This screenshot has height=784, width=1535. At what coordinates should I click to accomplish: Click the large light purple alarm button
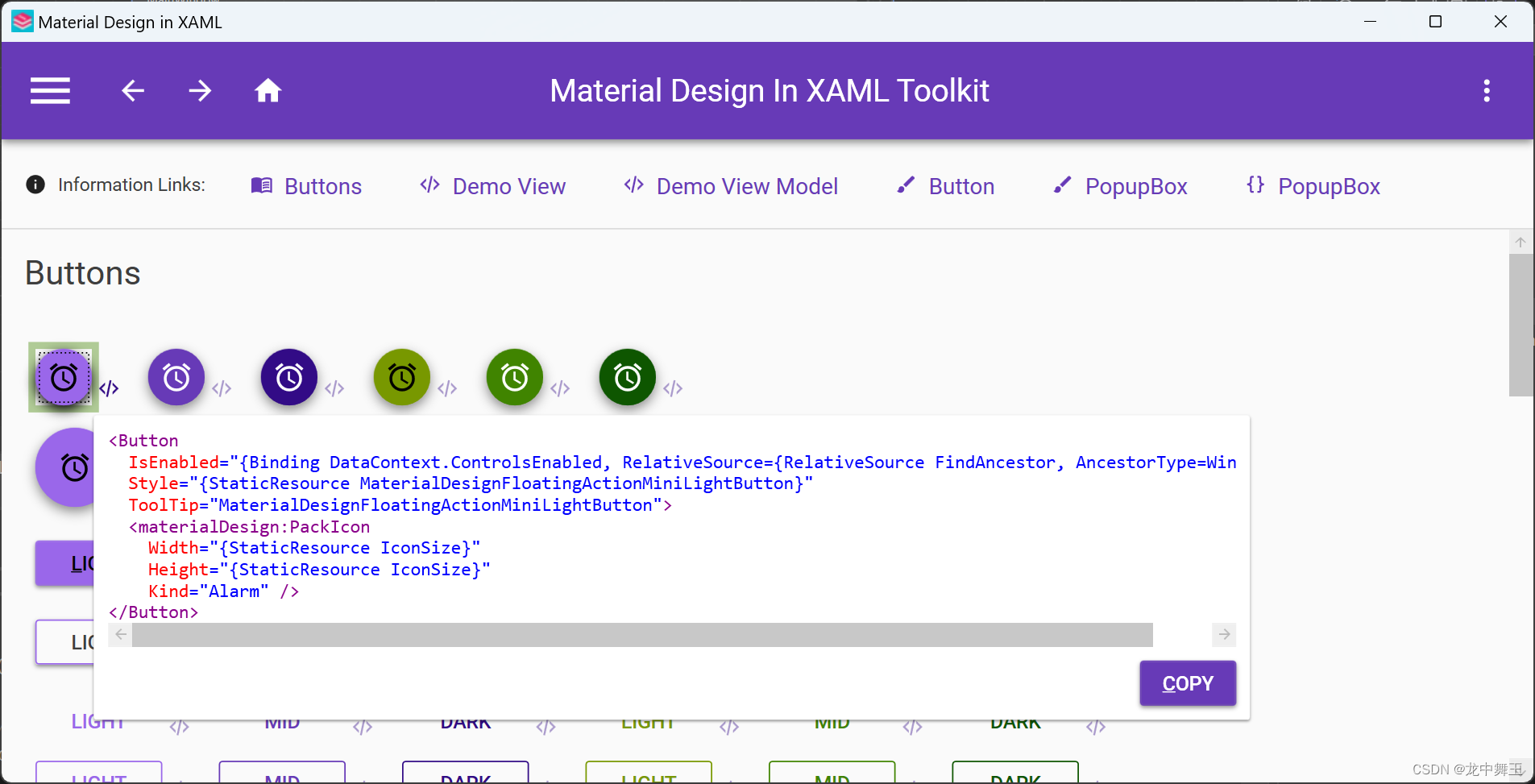point(66,467)
